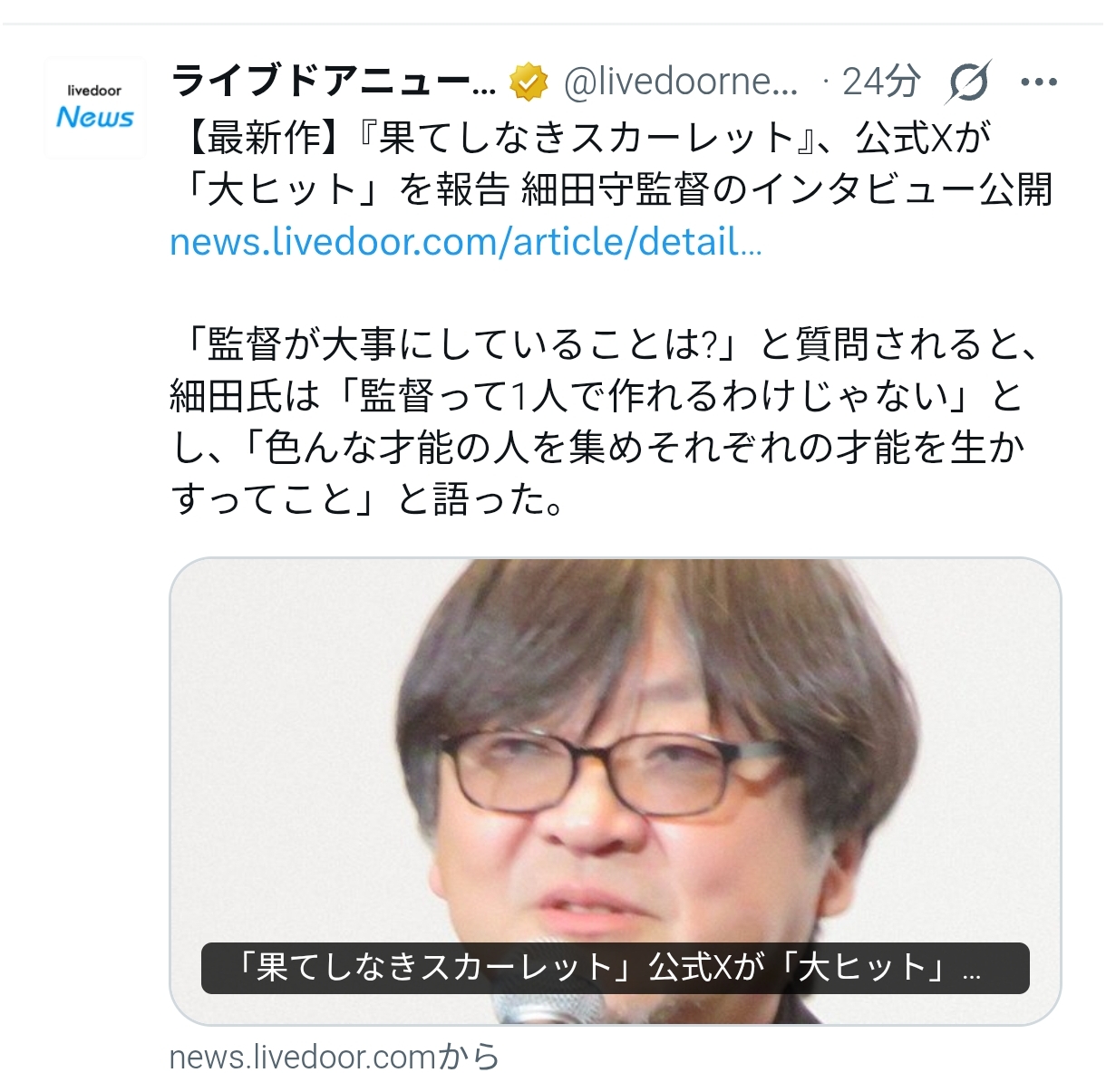Open the livedoor News profile avatar
The width and height of the screenshot is (1106, 1092).
click(x=94, y=108)
